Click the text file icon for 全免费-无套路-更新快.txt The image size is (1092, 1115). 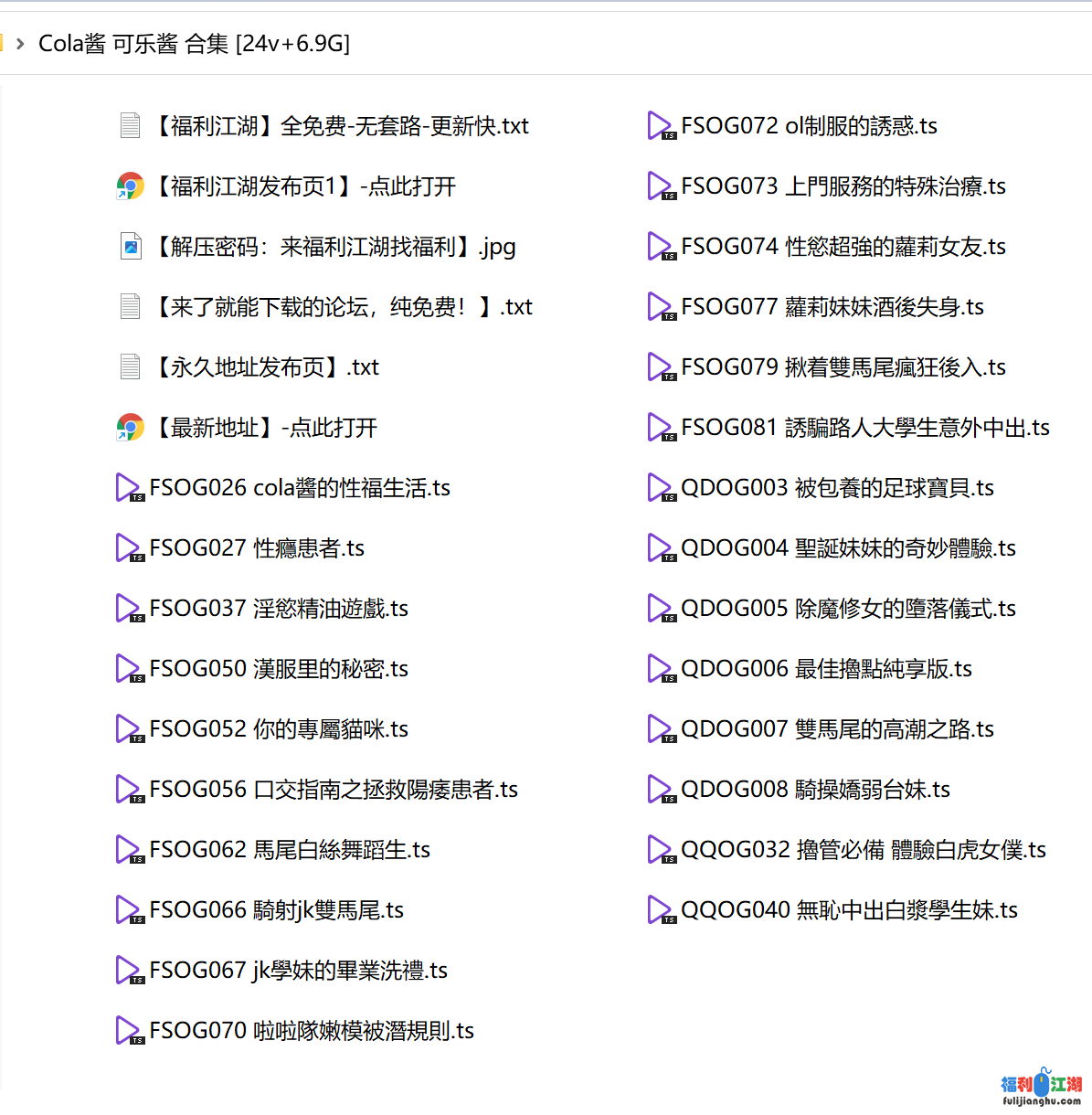[x=130, y=125]
